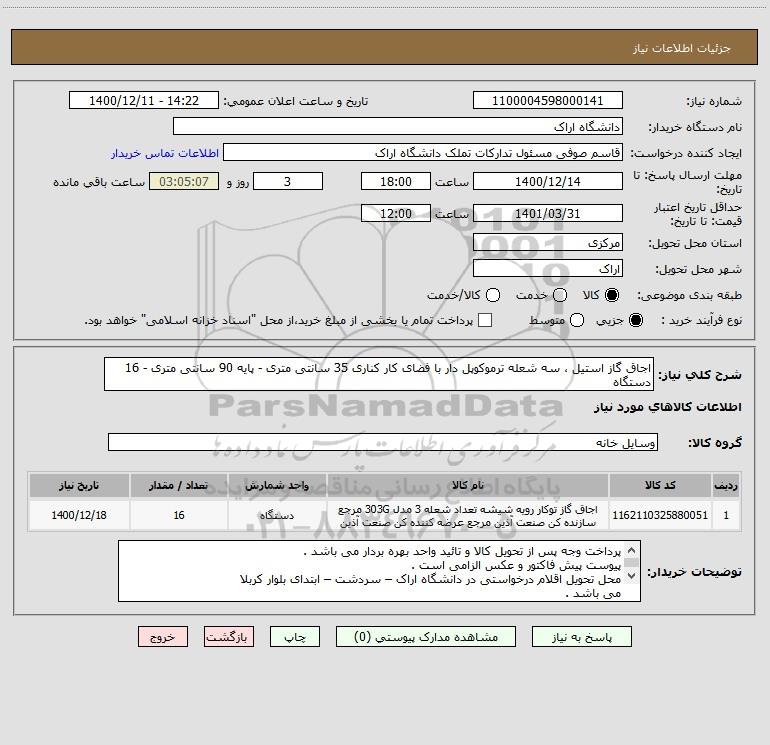Click the ردیف column header
Image resolution: width=770 pixels, height=745 pixels.
tap(726, 485)
